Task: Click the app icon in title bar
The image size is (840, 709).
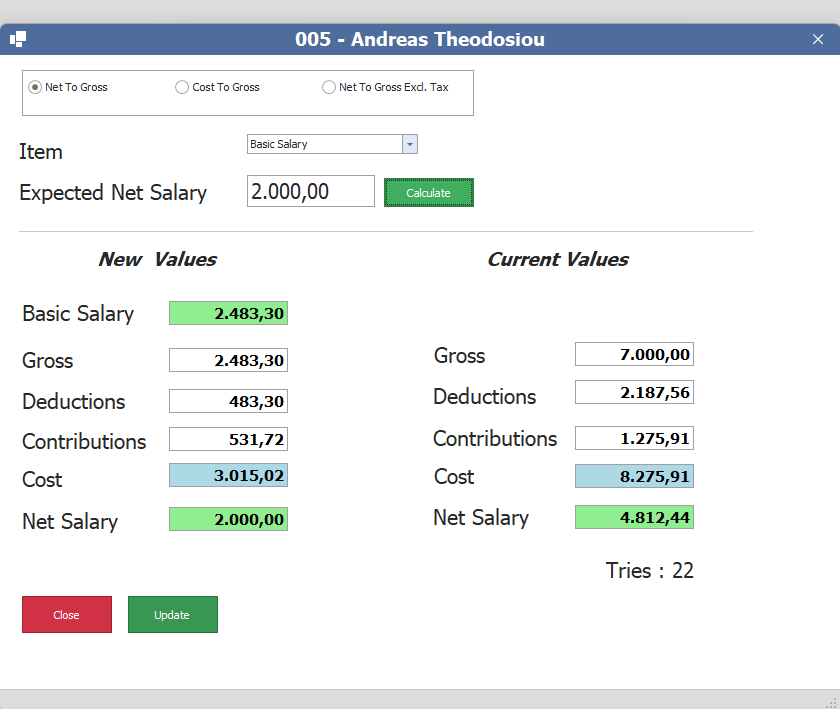Action: point(18,39)
